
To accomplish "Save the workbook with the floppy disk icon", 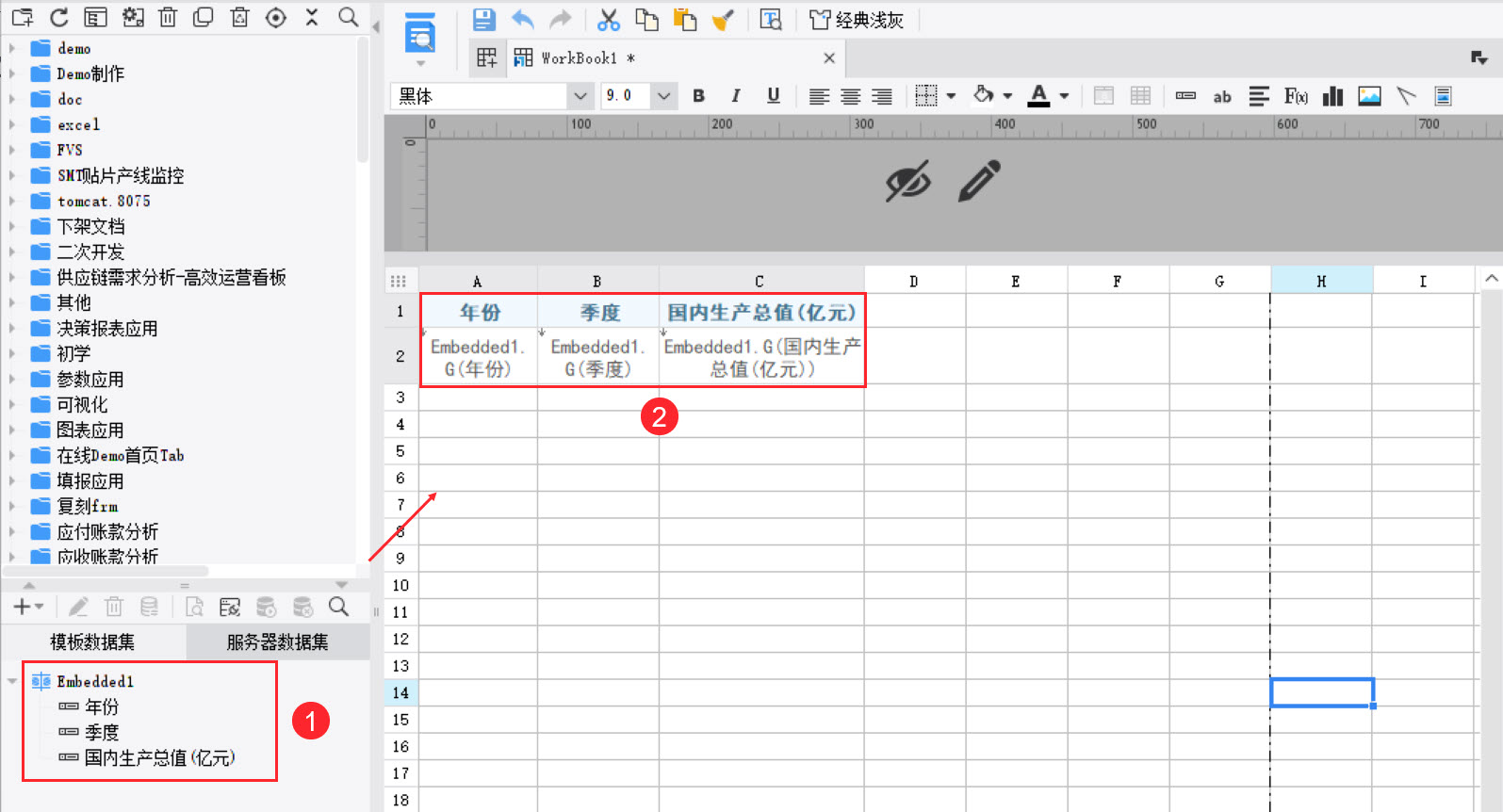I will 483,19.
